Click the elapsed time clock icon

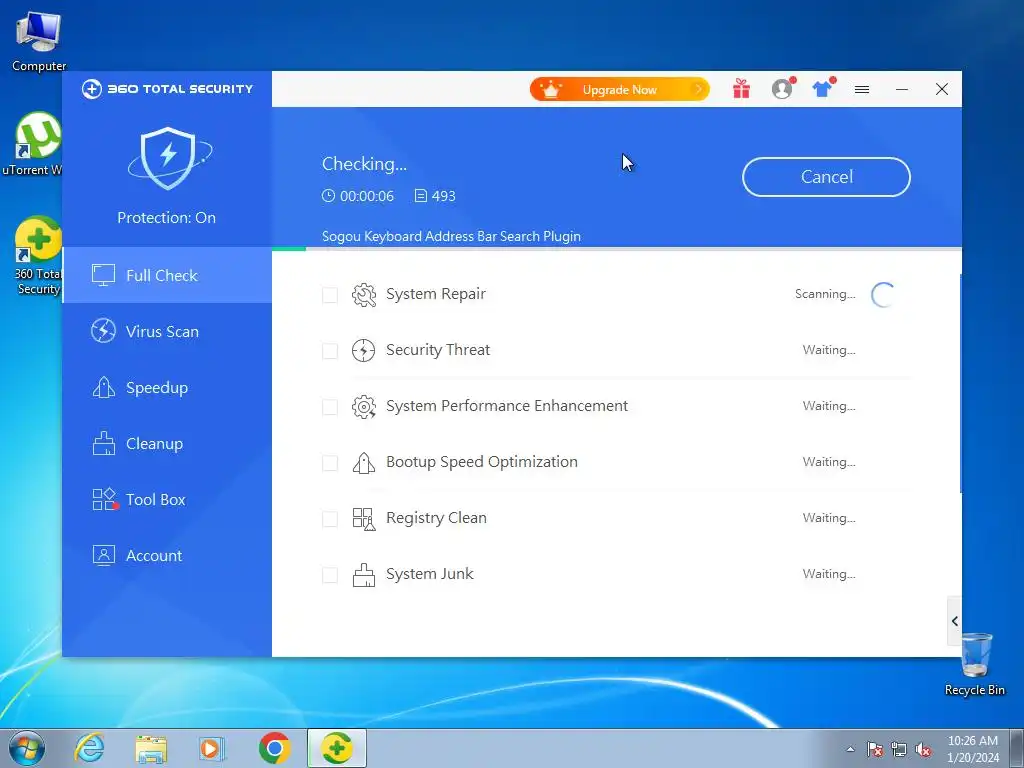pos(328,196)
